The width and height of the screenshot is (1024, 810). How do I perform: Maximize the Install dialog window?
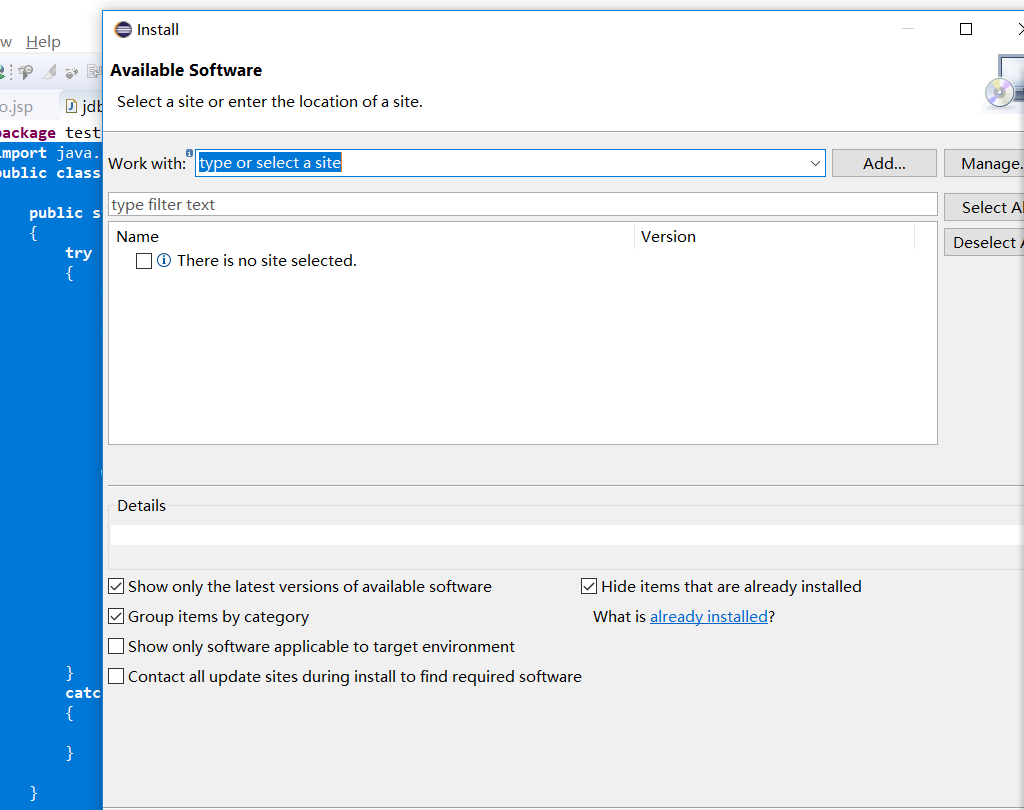pyautogui.click(x=966, y=29)
